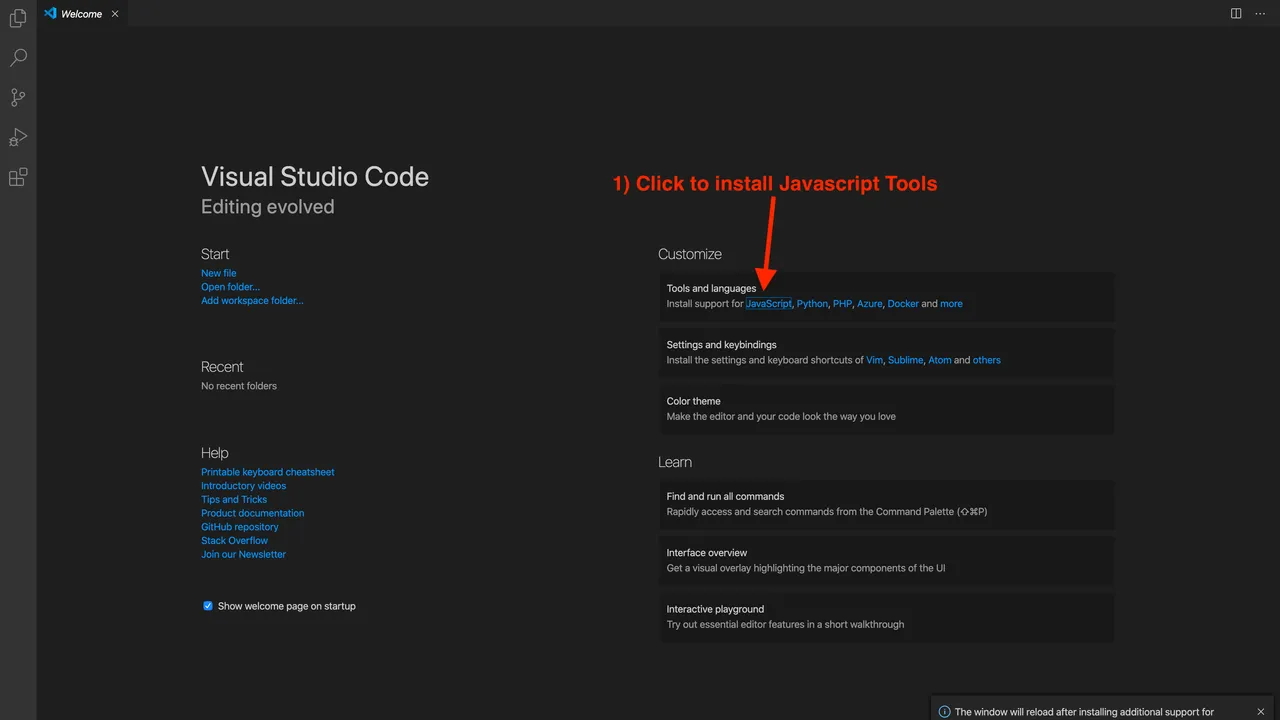Open Tips and Tricks link
This screenshot has height=720, width=1280.
tap(234, 499)
